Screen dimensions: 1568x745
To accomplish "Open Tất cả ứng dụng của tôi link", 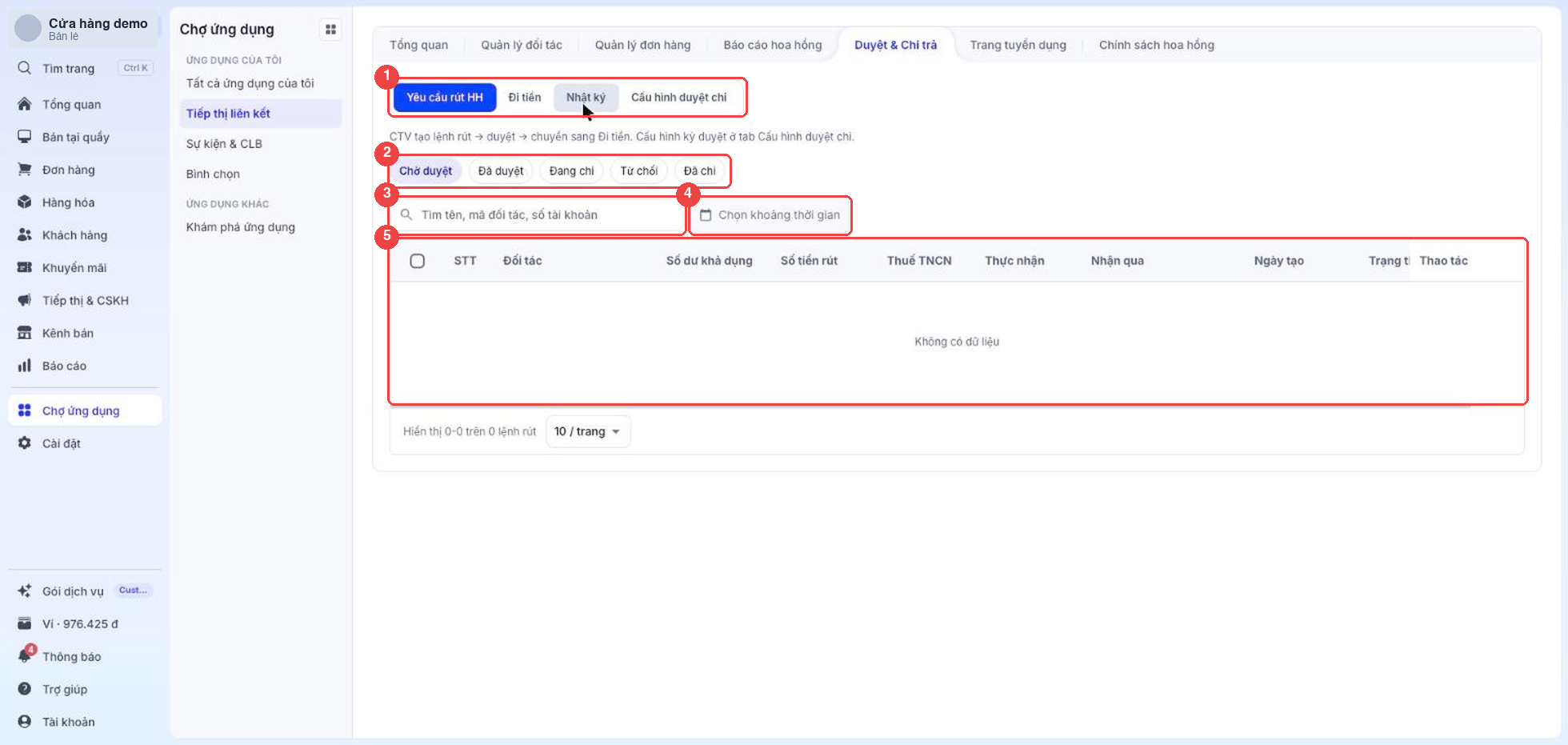I will coord(250,83).
